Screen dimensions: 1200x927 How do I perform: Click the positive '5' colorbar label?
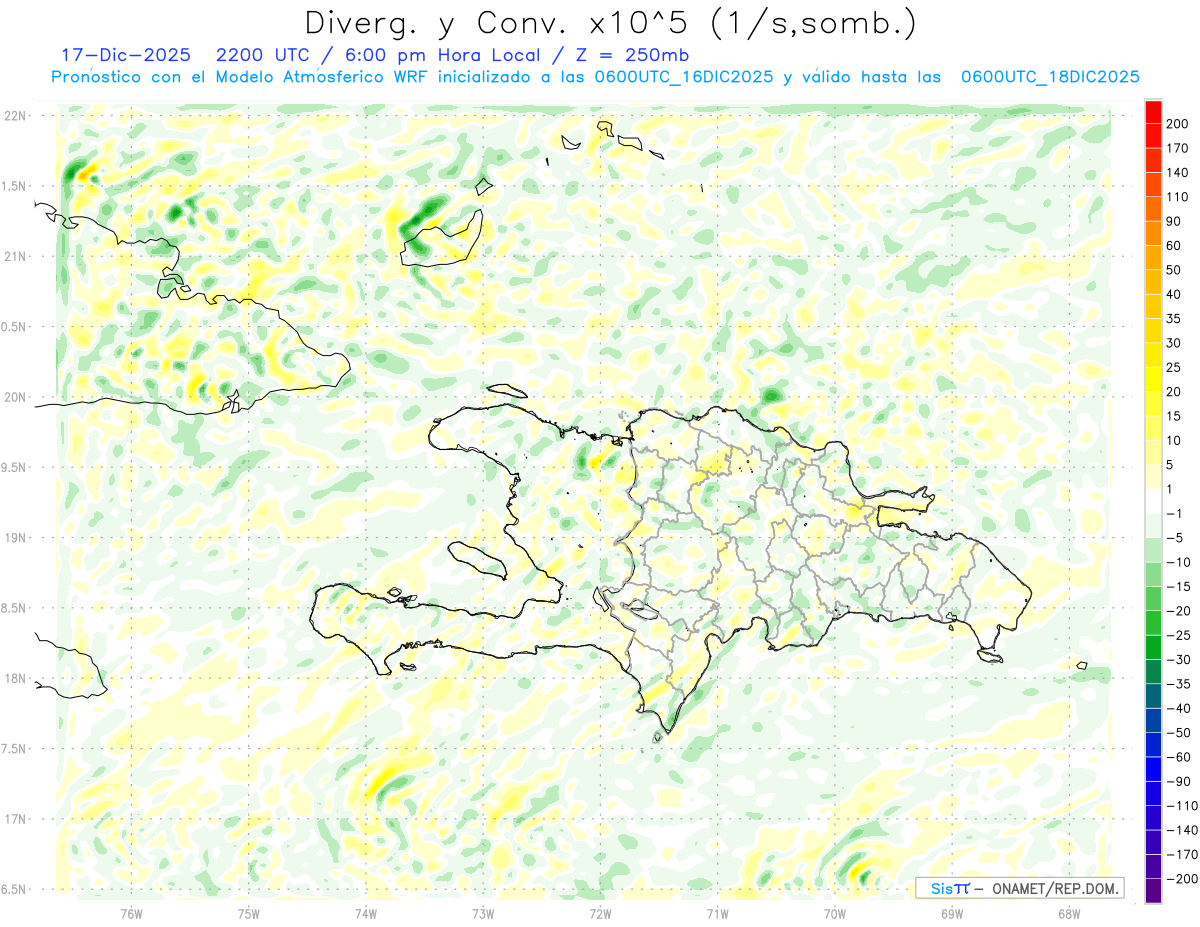tap(1171, 465)
